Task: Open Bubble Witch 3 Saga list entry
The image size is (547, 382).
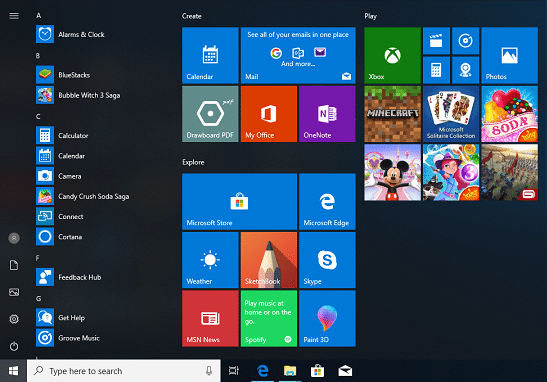Action: coord(78,95)
